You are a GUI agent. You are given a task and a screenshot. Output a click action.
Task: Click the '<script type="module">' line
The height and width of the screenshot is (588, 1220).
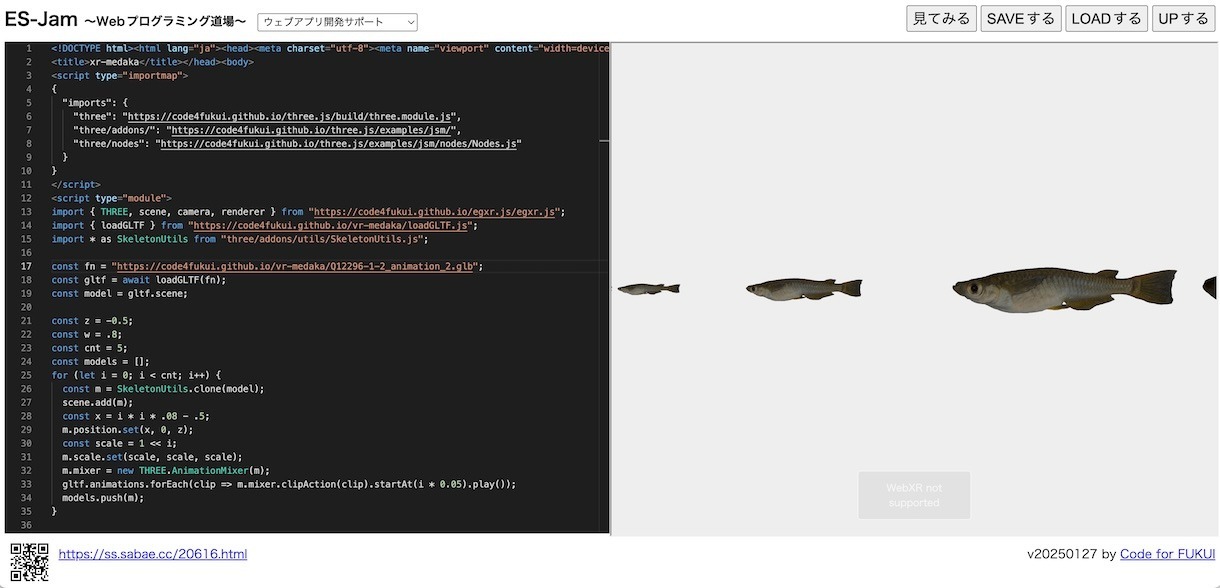coord(112,198)
